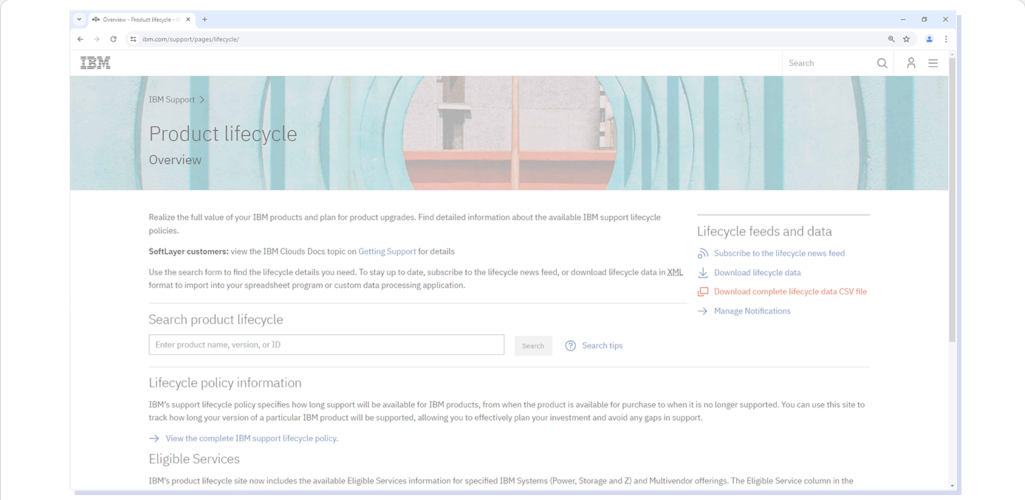Click the copy icon beside CSV file link
Screen dimensions: 1025x500
(703, 292)
